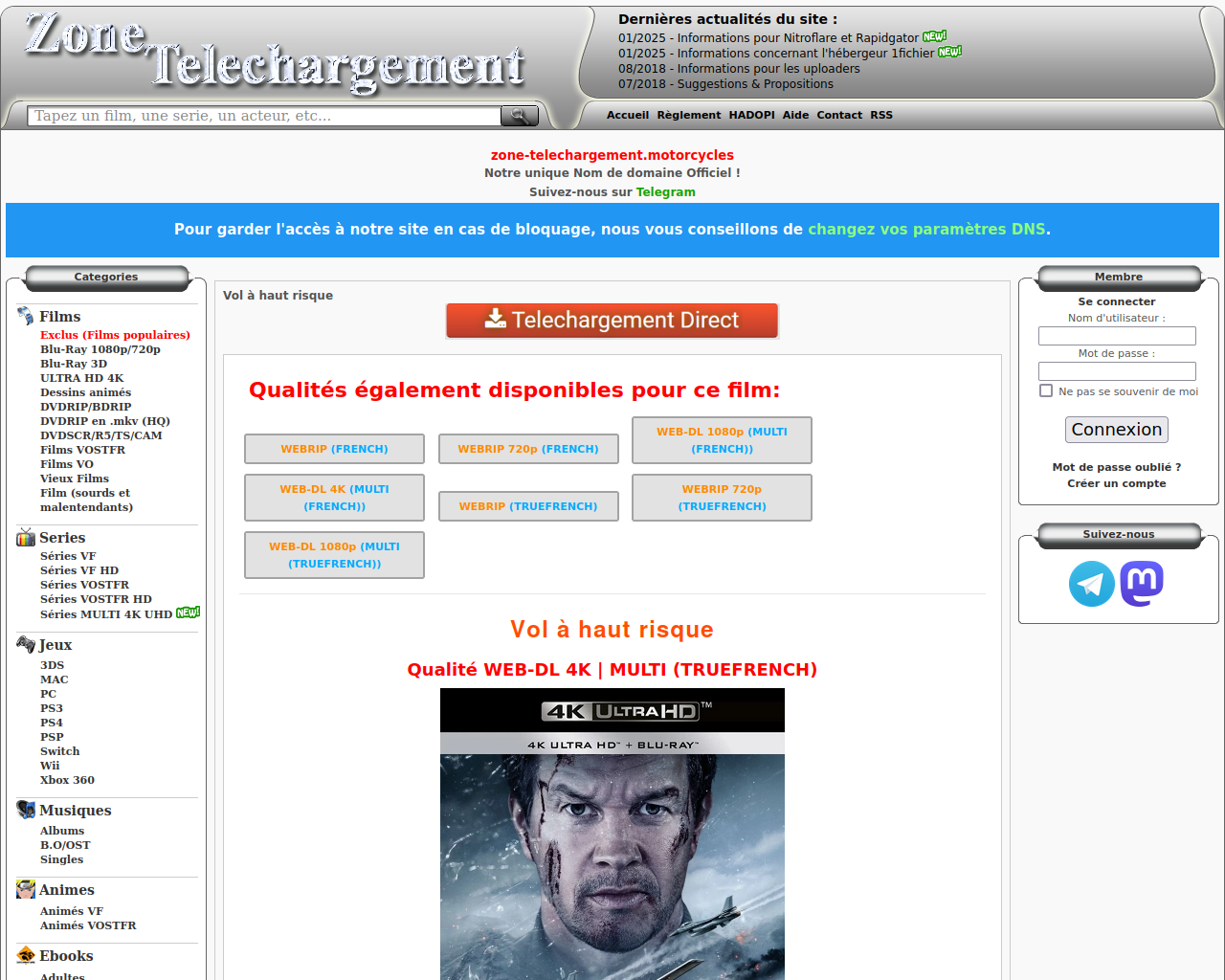Click the search magnifier button

(519, 116)
